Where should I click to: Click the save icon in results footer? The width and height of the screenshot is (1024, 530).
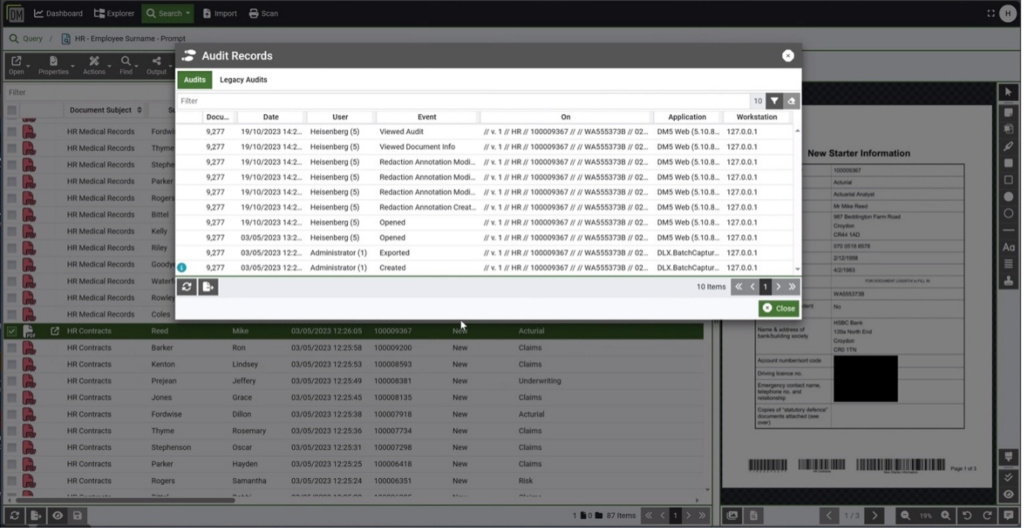tap(77, 516)
